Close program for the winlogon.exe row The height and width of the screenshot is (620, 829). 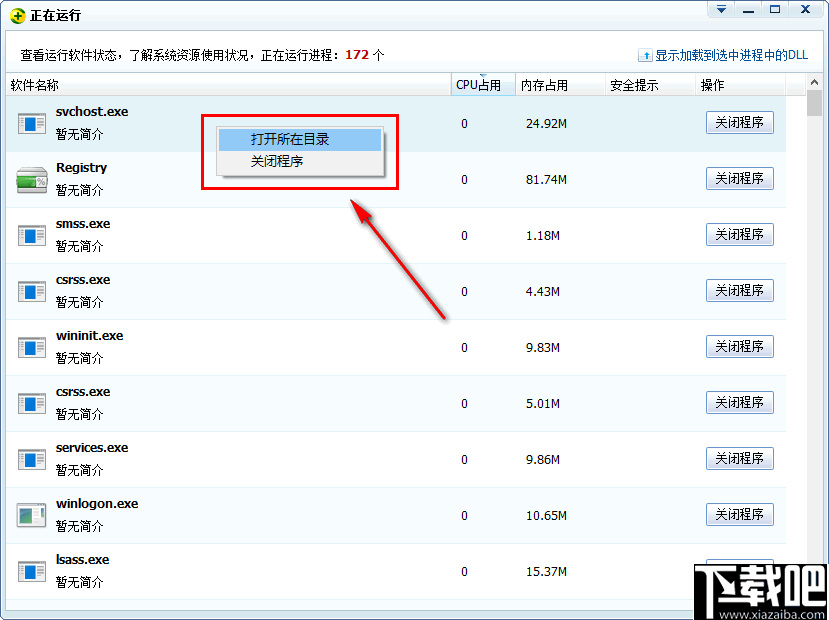(x=740, y=515)
